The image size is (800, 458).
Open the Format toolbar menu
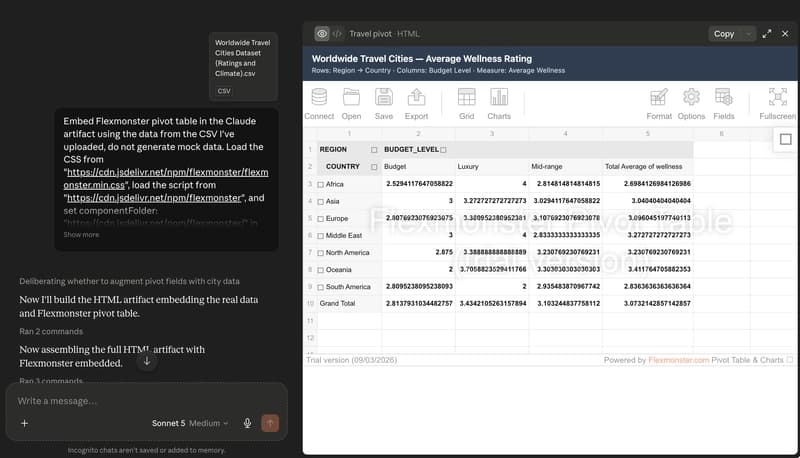coord(659,104)
